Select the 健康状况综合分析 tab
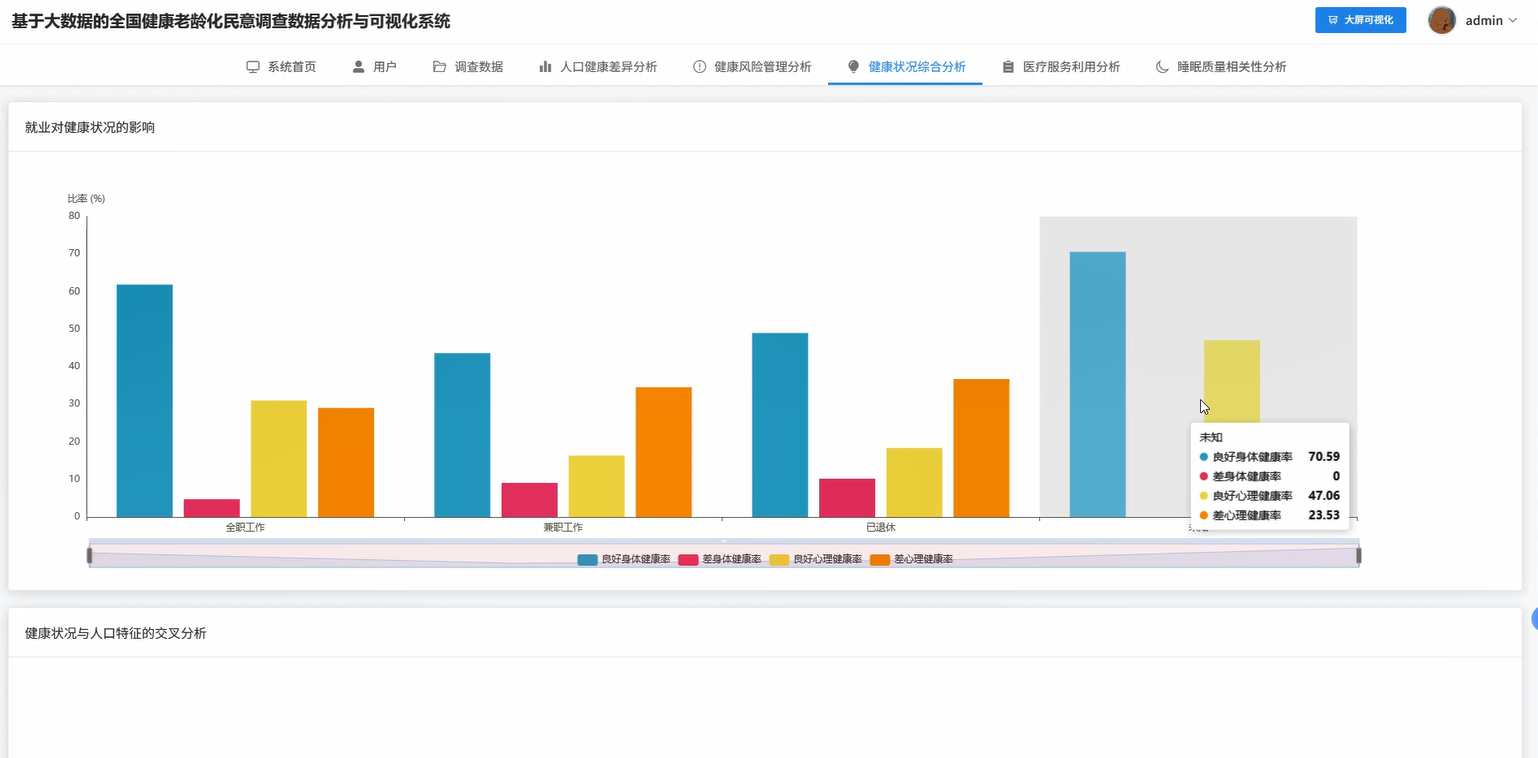1538x758 pixels. [x=905, y=67]
